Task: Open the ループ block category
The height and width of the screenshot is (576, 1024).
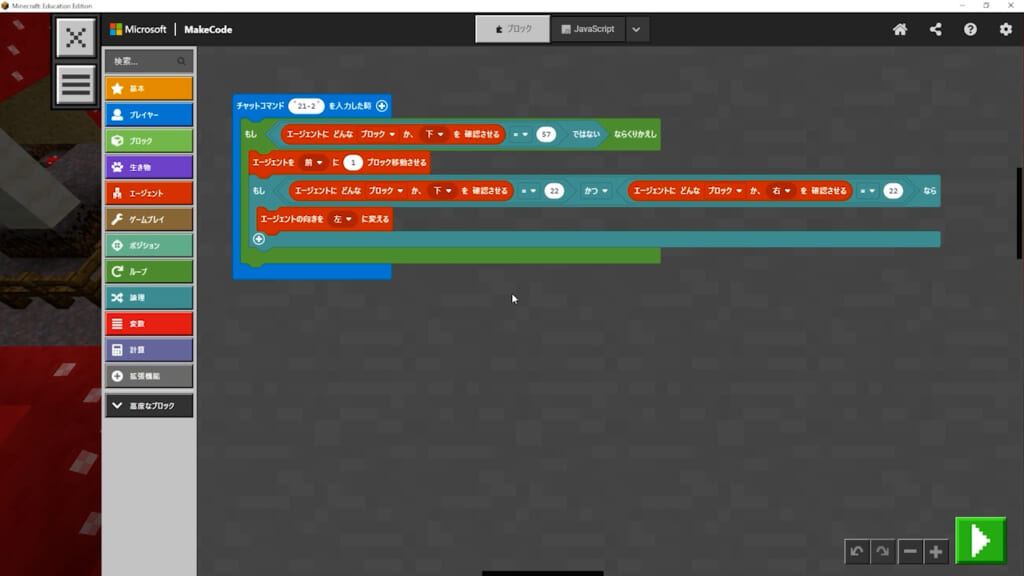Action: 149,271
